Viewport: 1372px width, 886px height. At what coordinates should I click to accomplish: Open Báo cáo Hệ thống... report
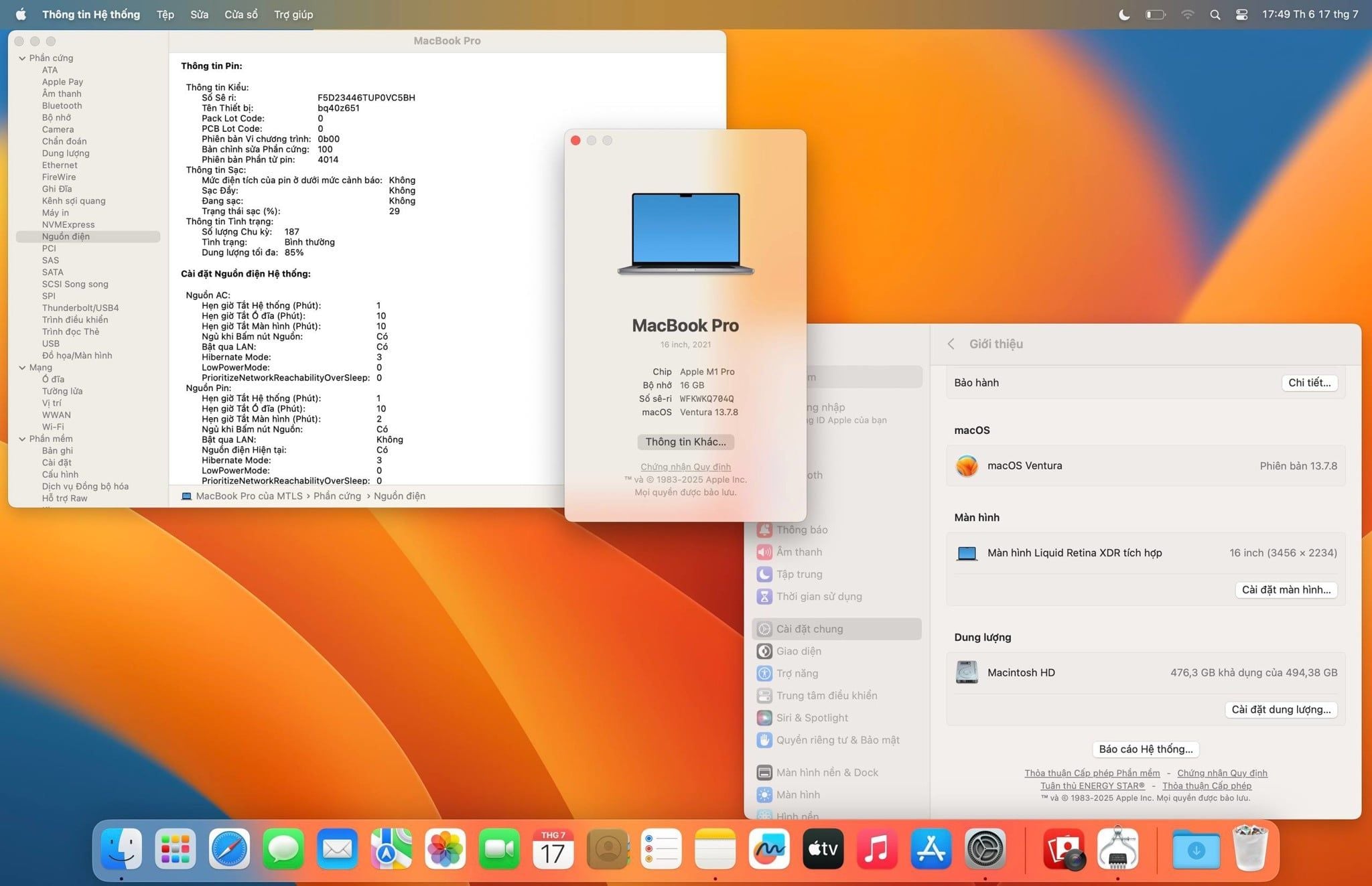(x=1146, y=749)
